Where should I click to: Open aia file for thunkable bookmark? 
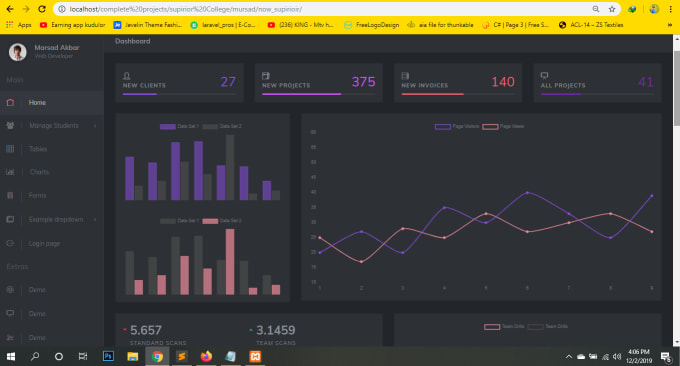pos(440,25)
